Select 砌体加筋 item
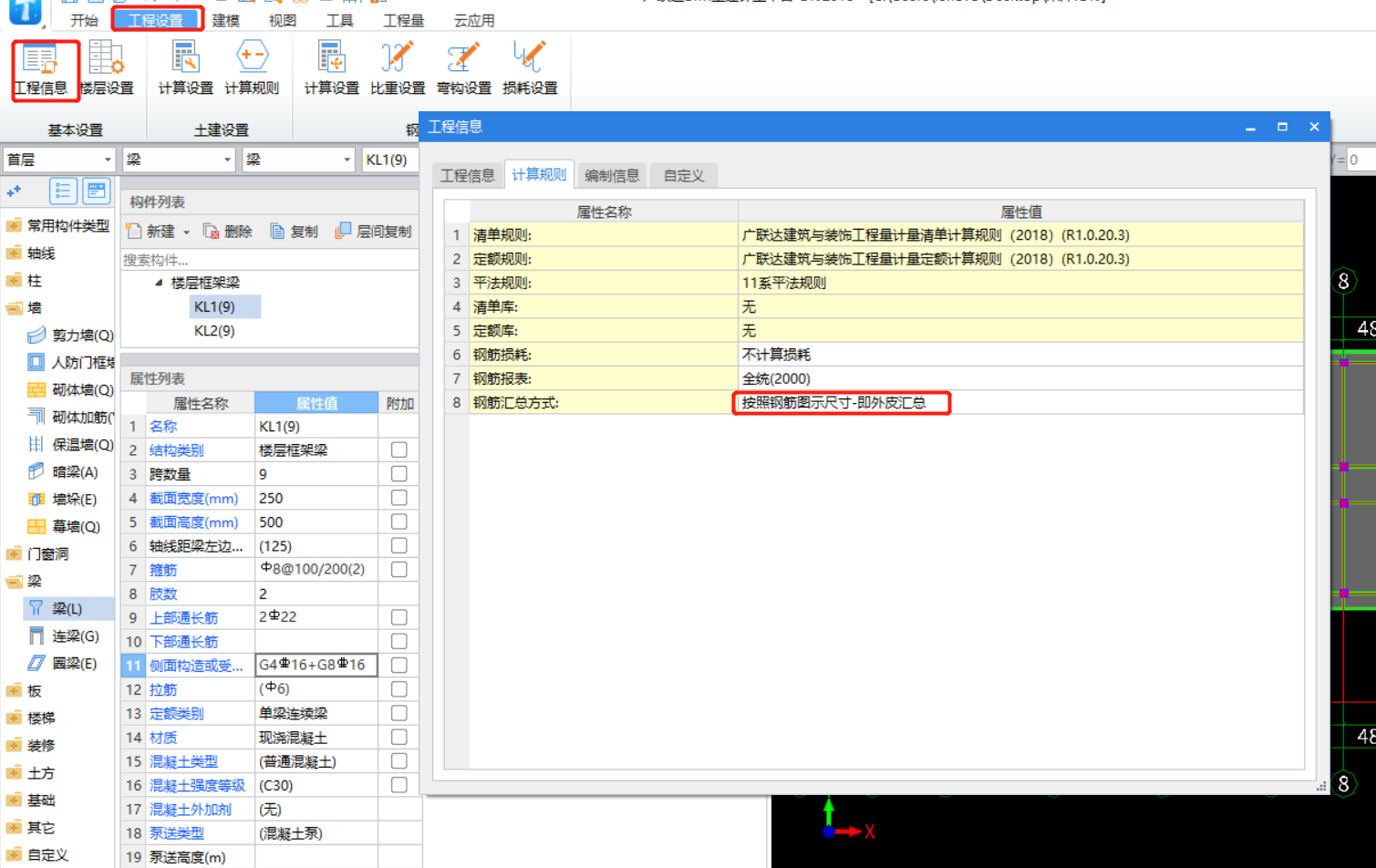 click(71, 418)
